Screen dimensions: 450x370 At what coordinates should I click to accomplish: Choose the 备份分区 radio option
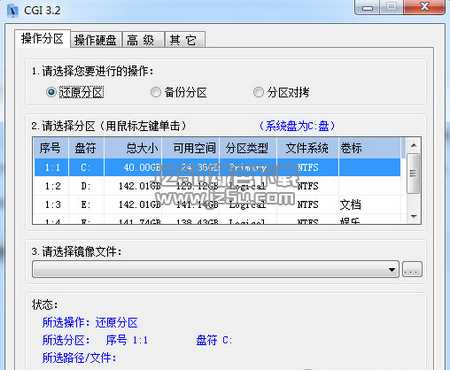[x=178, y=92]
